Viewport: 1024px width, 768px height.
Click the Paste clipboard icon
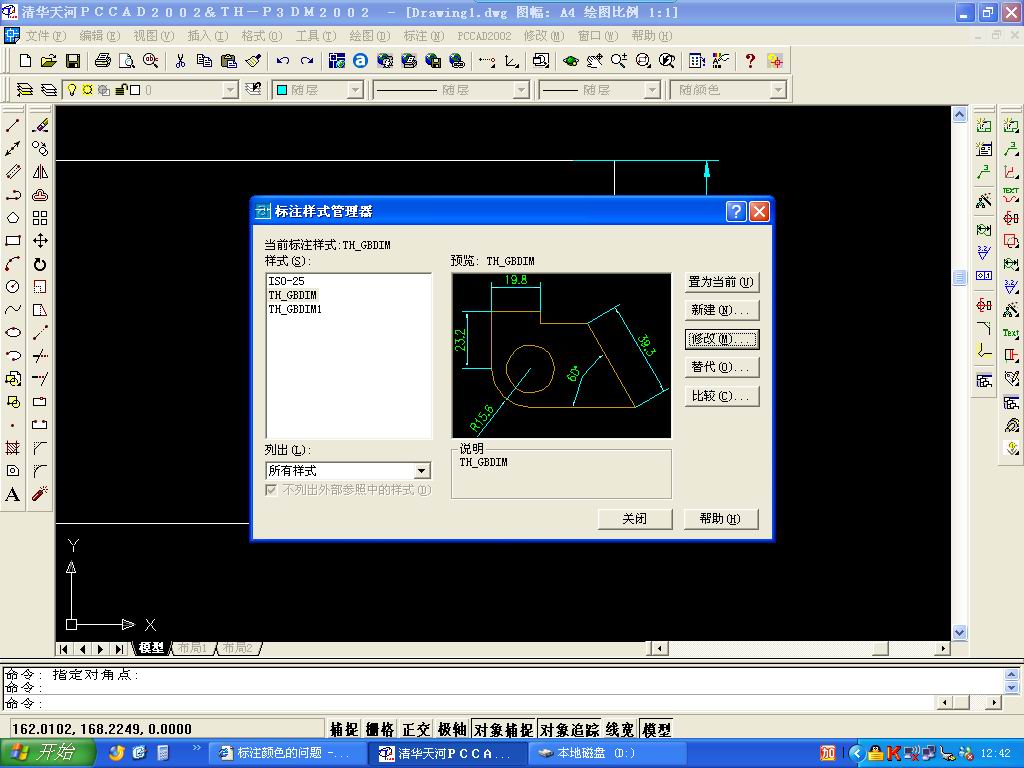click(229, 61)
